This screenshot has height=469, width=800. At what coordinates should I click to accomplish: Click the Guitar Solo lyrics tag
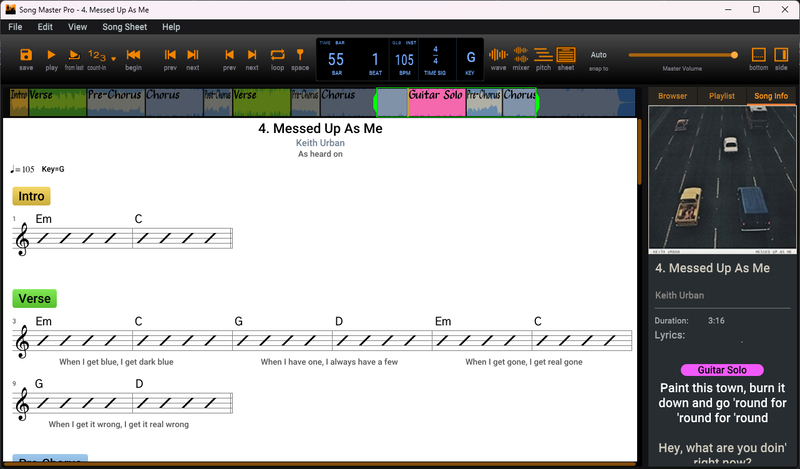point(722,370)
